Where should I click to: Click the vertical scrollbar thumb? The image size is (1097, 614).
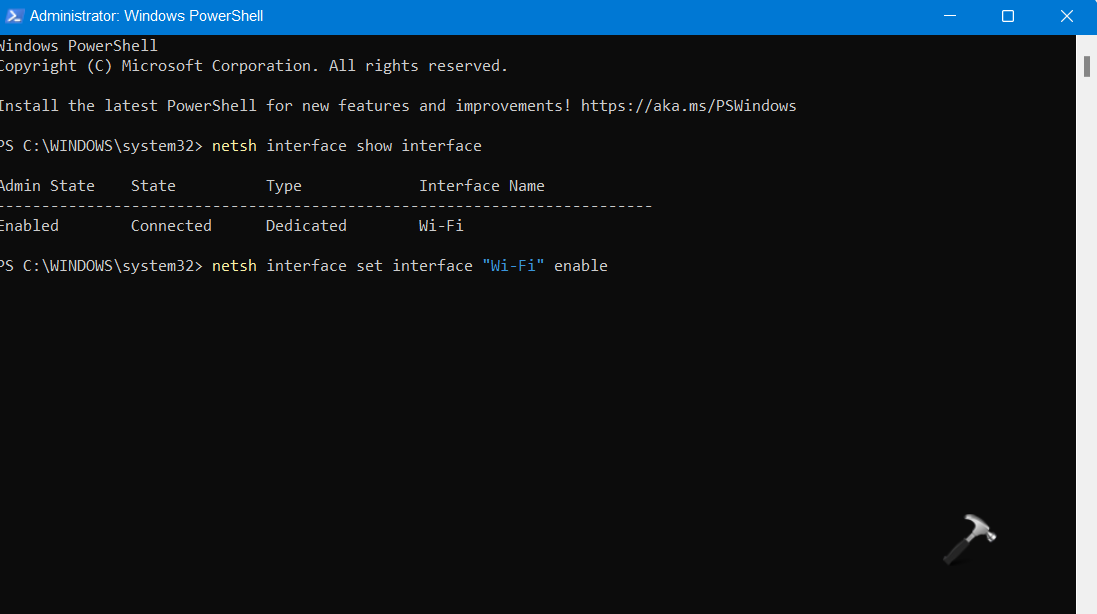point(1086,66)
